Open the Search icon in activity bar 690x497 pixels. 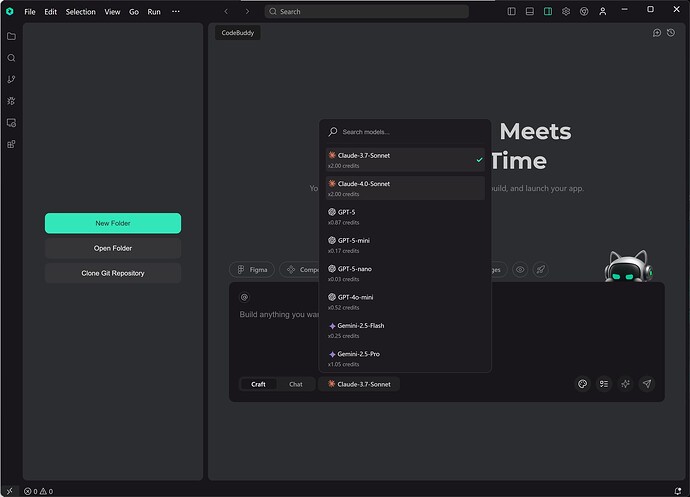[x=11, y=58]
